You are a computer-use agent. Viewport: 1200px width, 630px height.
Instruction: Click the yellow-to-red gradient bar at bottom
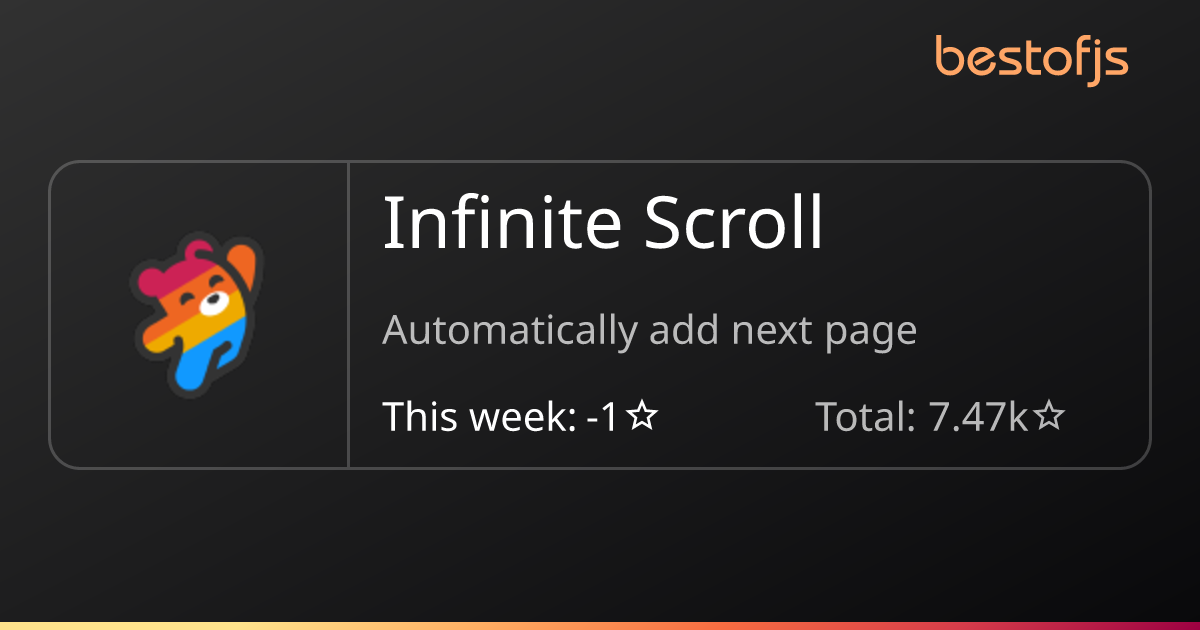pyautogui.click(x=600, y=626)
